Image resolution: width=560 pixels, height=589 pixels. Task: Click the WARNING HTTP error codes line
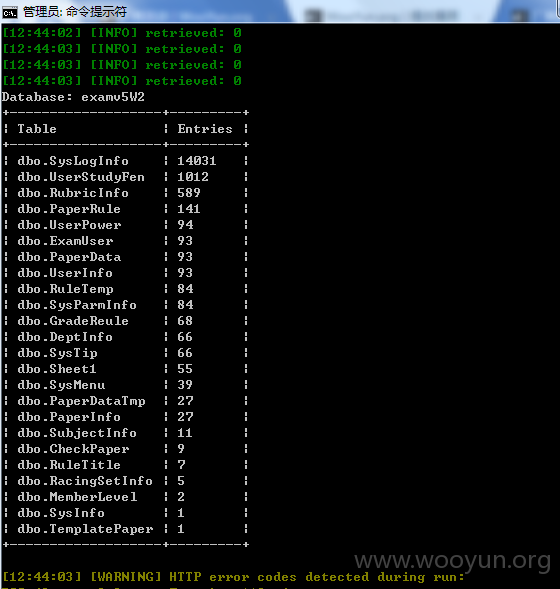point(233,577)
